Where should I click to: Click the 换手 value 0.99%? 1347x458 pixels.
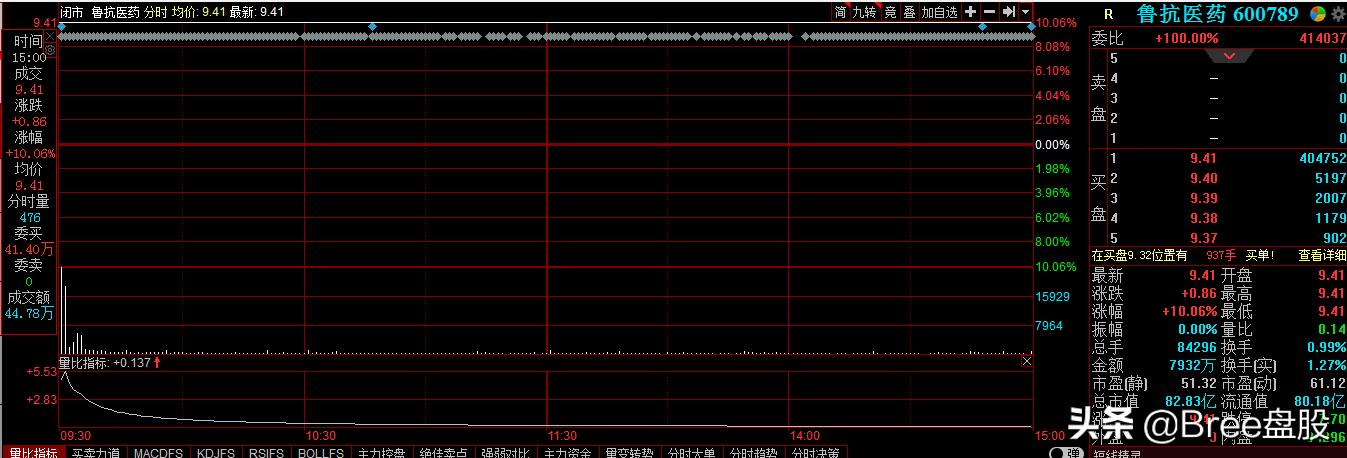(x=1326, y=347)
